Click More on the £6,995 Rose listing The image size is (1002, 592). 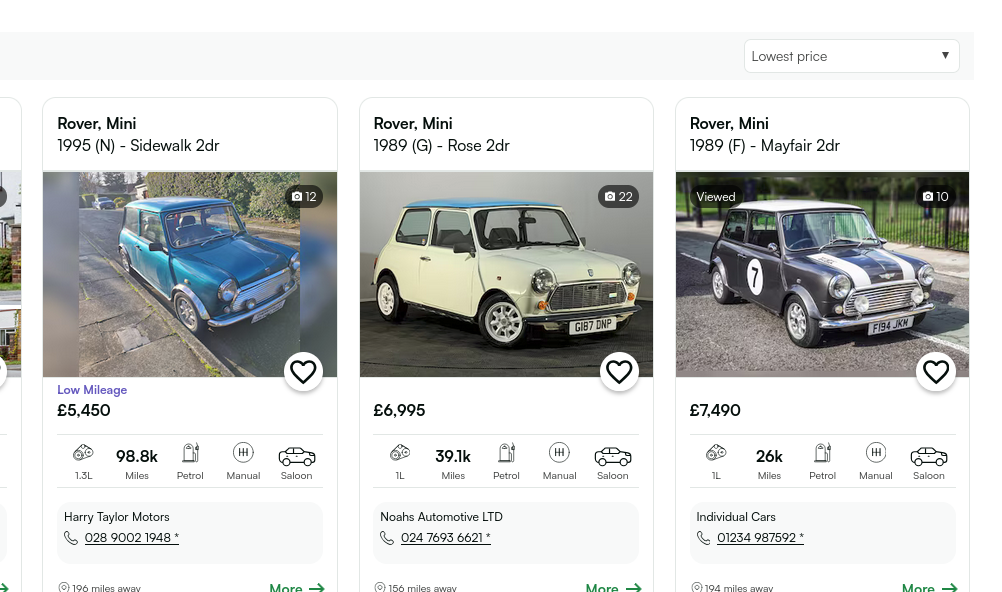pyautogui.click(x=613, y=588)
